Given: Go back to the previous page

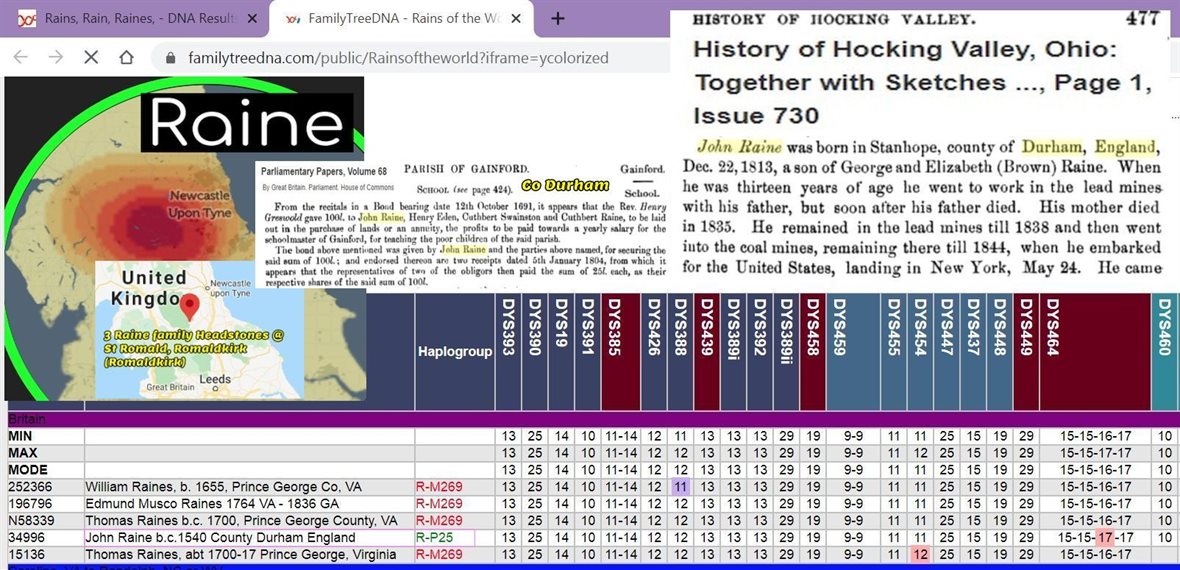Looking at the screenshot, I should tap(21, 57).
